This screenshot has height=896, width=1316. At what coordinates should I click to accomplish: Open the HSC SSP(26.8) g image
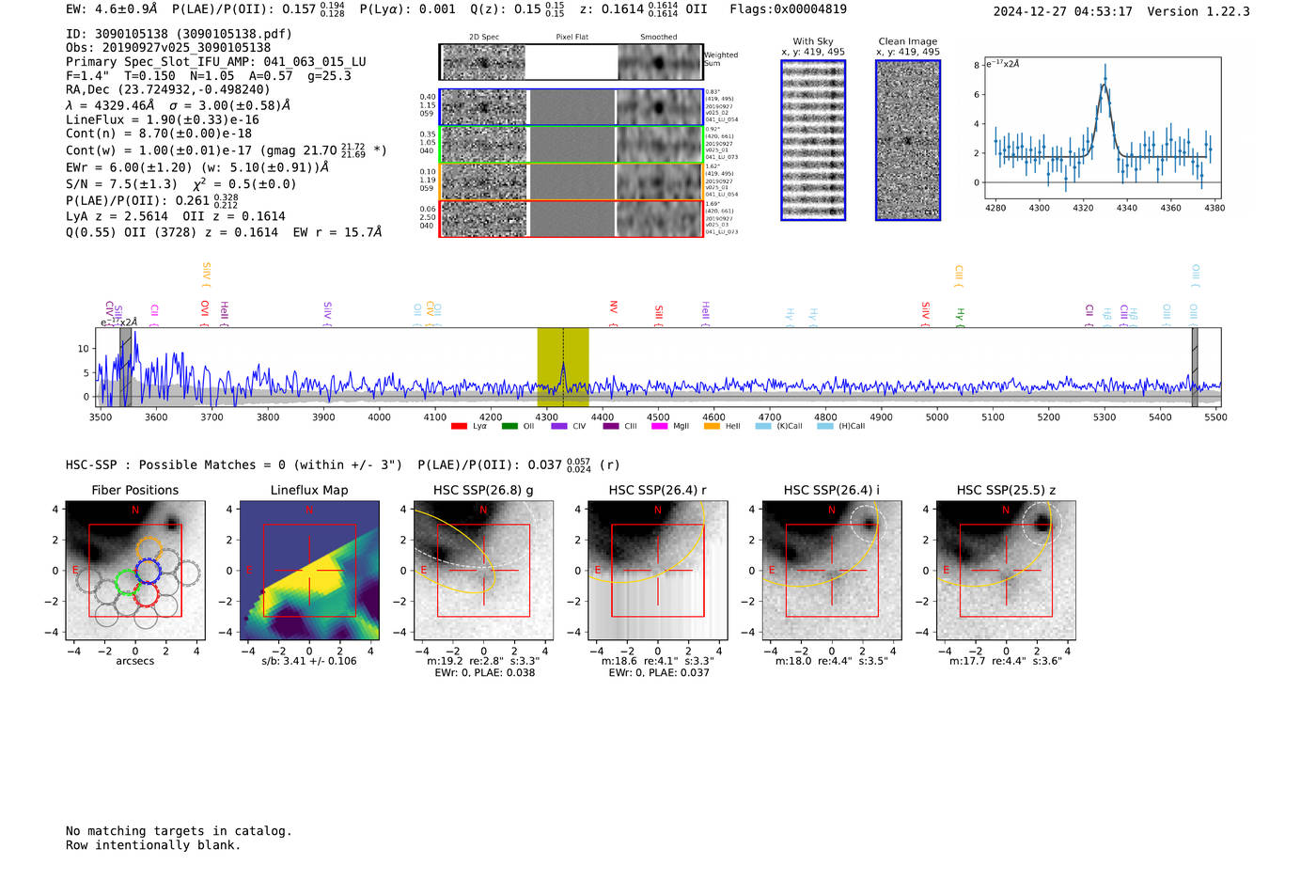483,571
